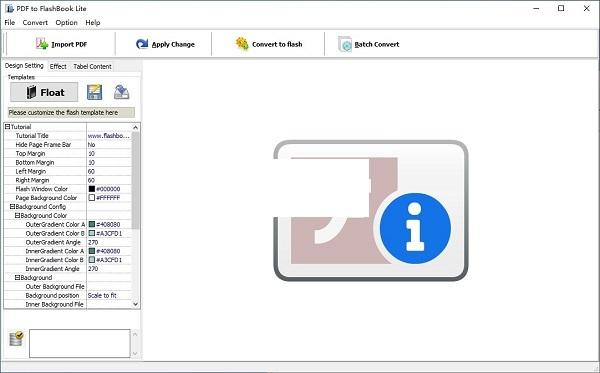Click the OuterGradient Angle value 270
The width and height of the screenshot is (600, 373).
pyautogui.click(x=109, y=242)
